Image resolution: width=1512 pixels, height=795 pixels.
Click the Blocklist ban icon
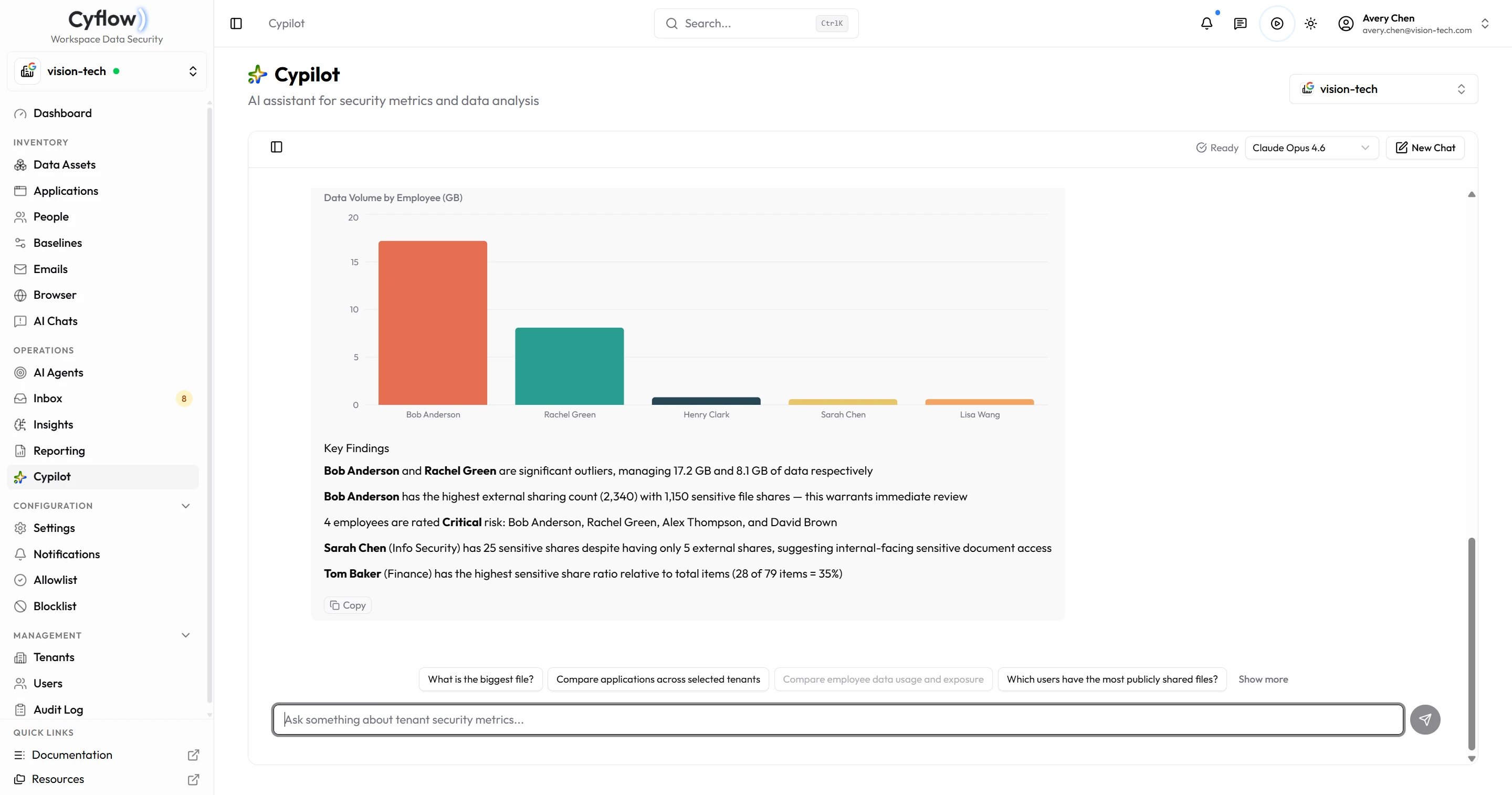point(20,606)
